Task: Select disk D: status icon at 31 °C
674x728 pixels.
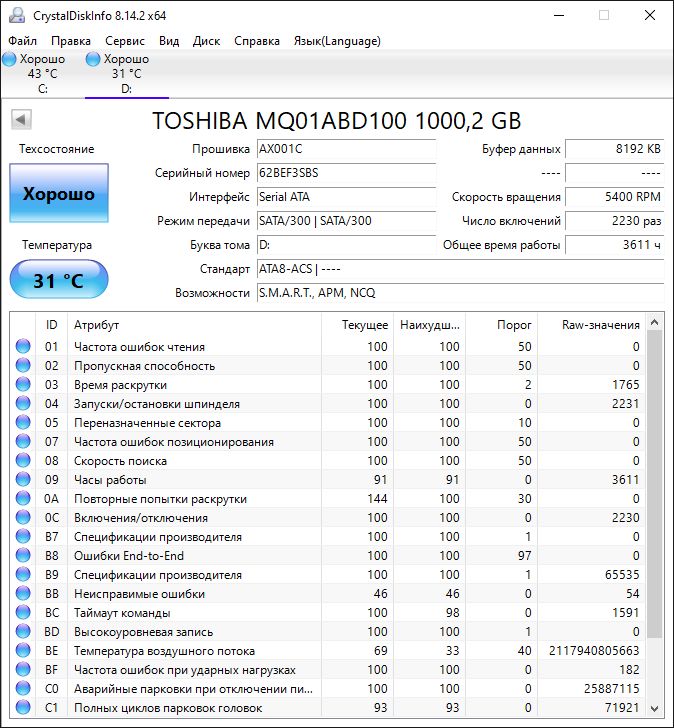Action: (94, 60)
